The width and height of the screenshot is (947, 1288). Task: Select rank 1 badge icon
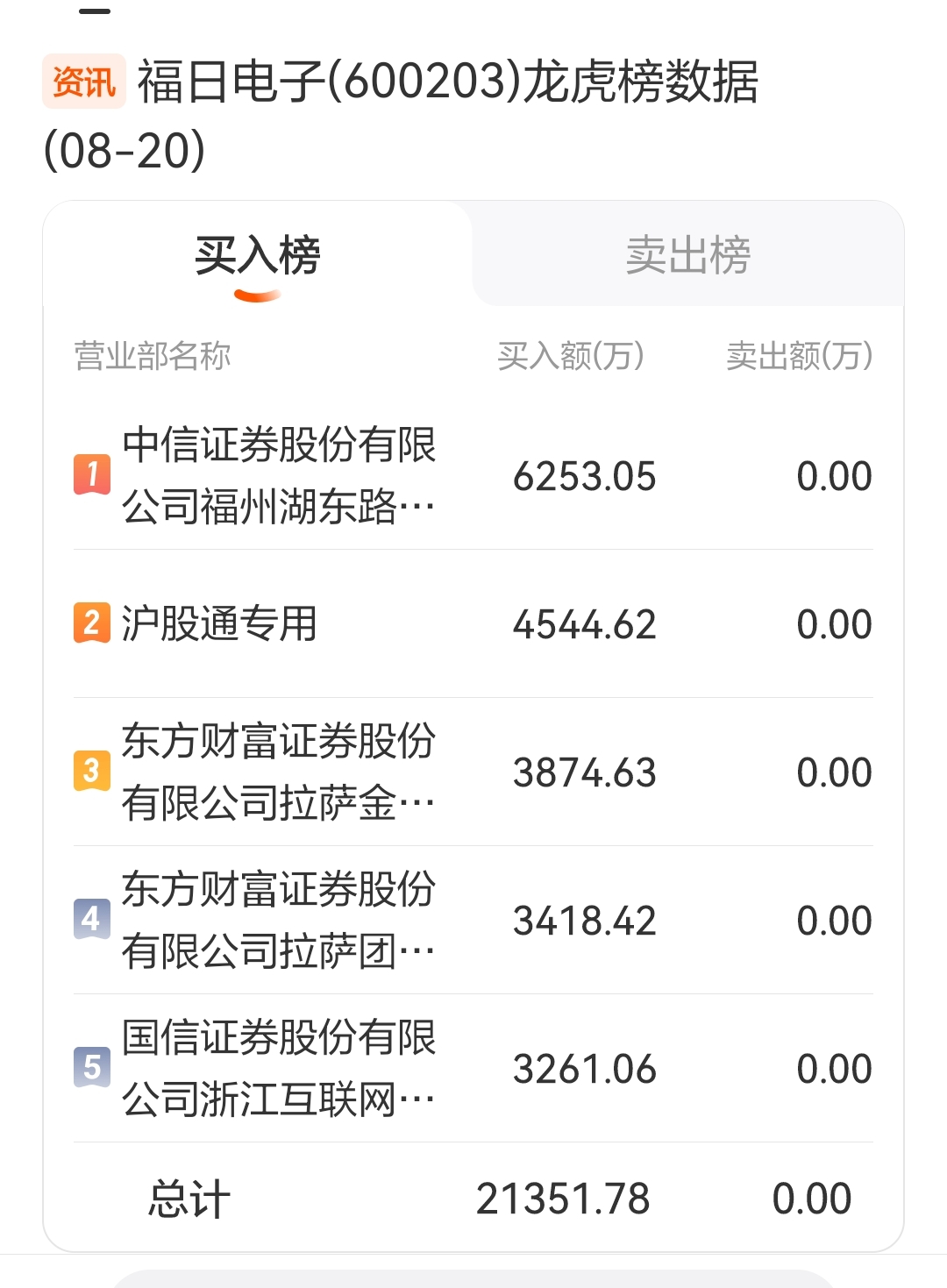pyautogui.click(x=91, y=474)
